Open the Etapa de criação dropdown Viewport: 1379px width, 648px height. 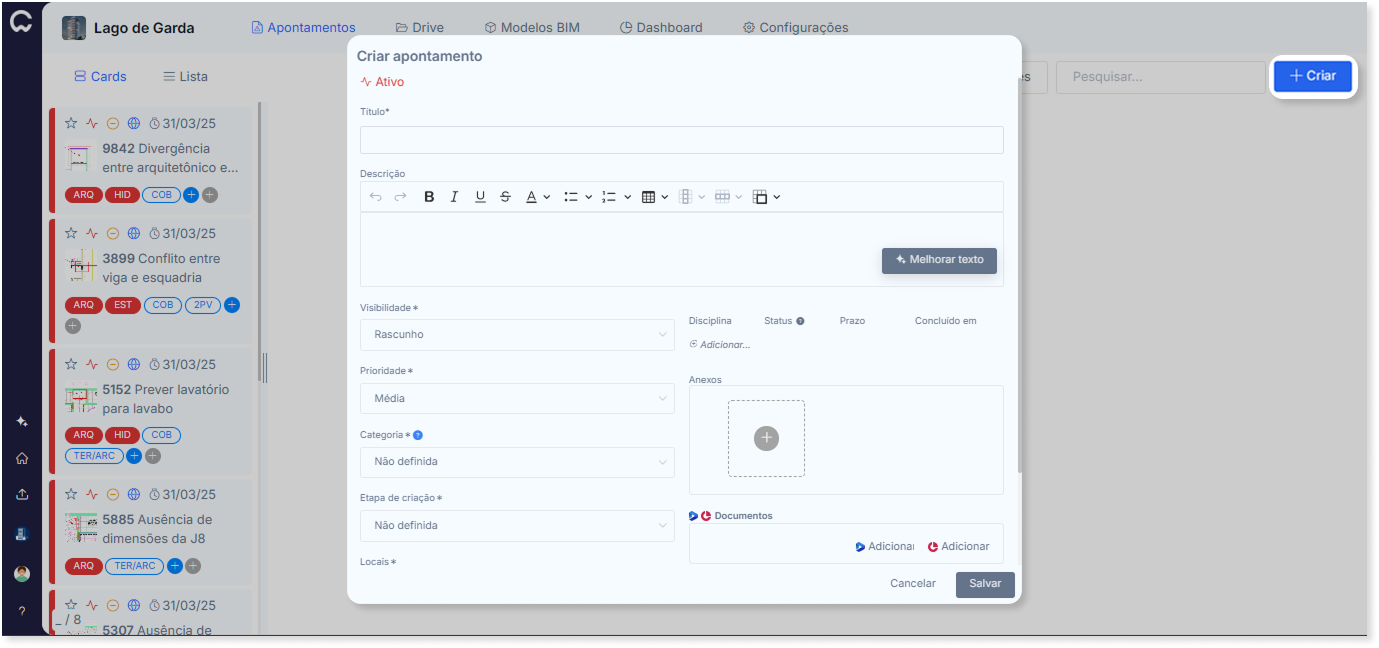(517, 526)
